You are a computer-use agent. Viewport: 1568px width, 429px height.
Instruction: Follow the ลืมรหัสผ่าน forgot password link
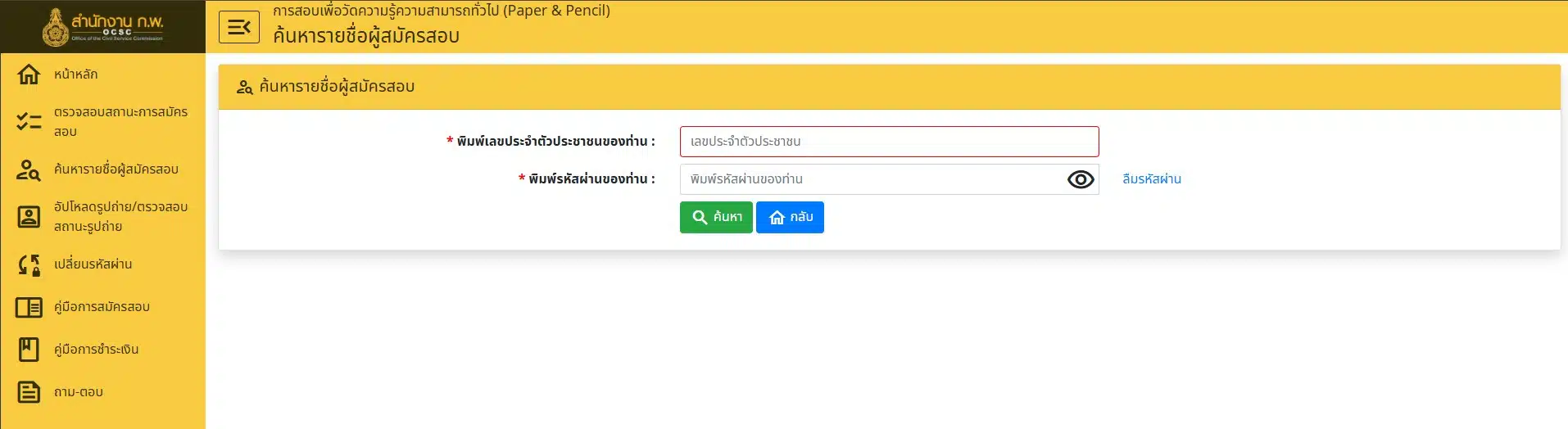tap(1151, 179)
